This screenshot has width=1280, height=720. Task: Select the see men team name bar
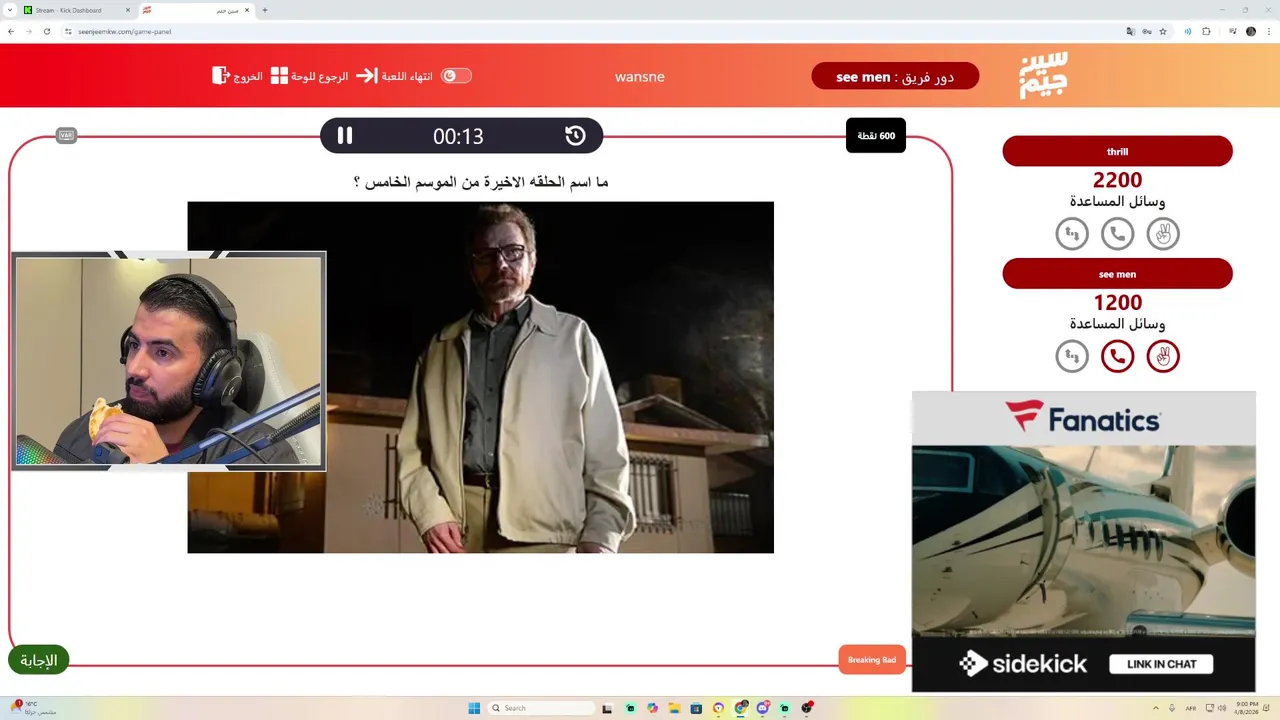tap(1117, 274)
